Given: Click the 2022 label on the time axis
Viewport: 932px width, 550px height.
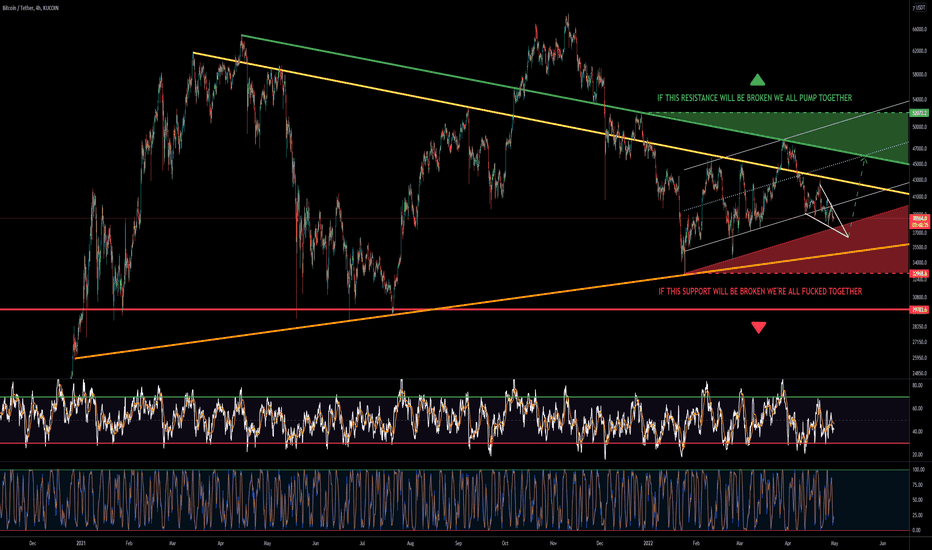Looking at the screenshot, I should [x=648, y=543].
